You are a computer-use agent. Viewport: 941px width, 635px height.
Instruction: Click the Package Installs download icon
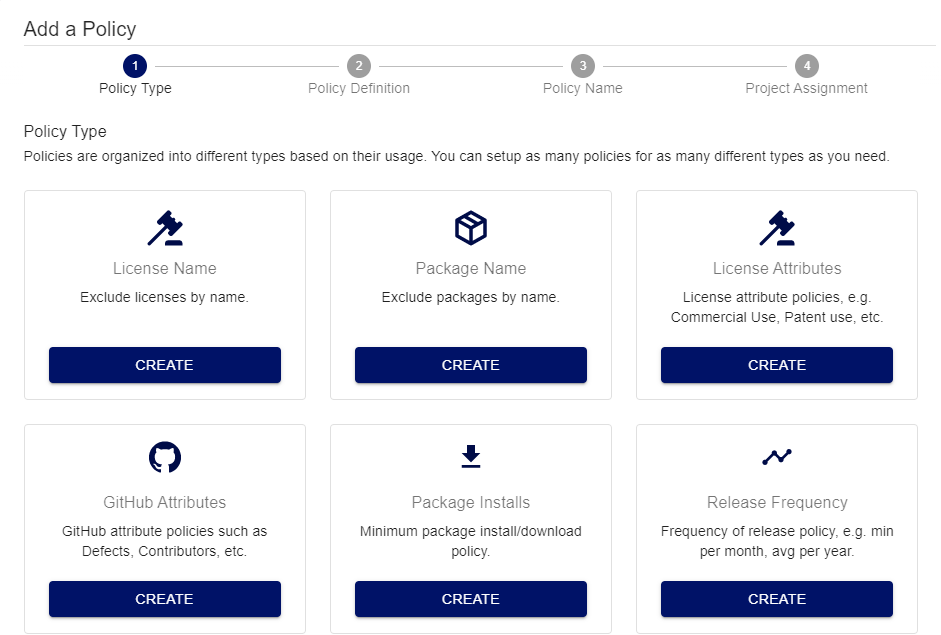(471, 457)
